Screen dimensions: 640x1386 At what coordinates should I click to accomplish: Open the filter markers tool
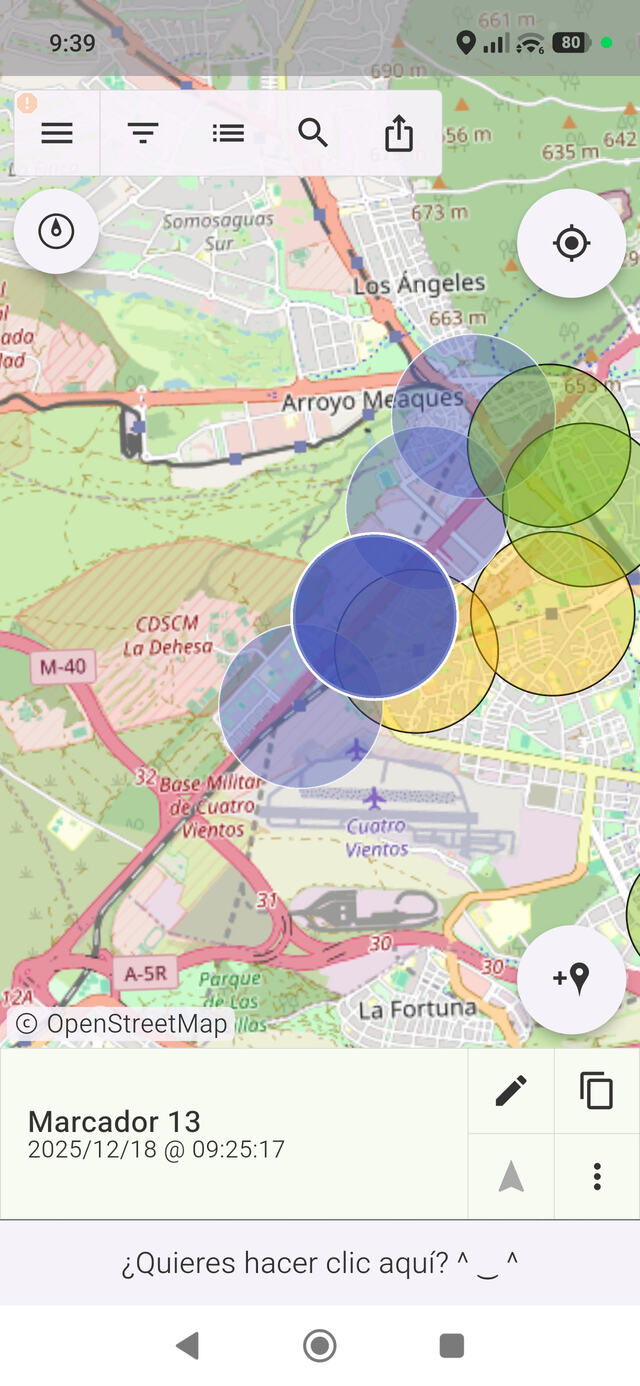click(x=143, y=133)
